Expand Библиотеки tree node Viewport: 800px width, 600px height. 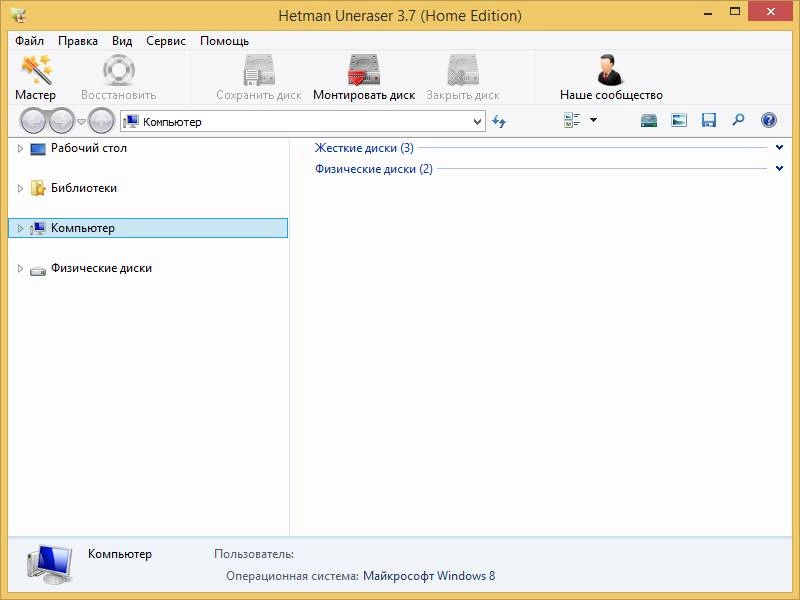20,188
